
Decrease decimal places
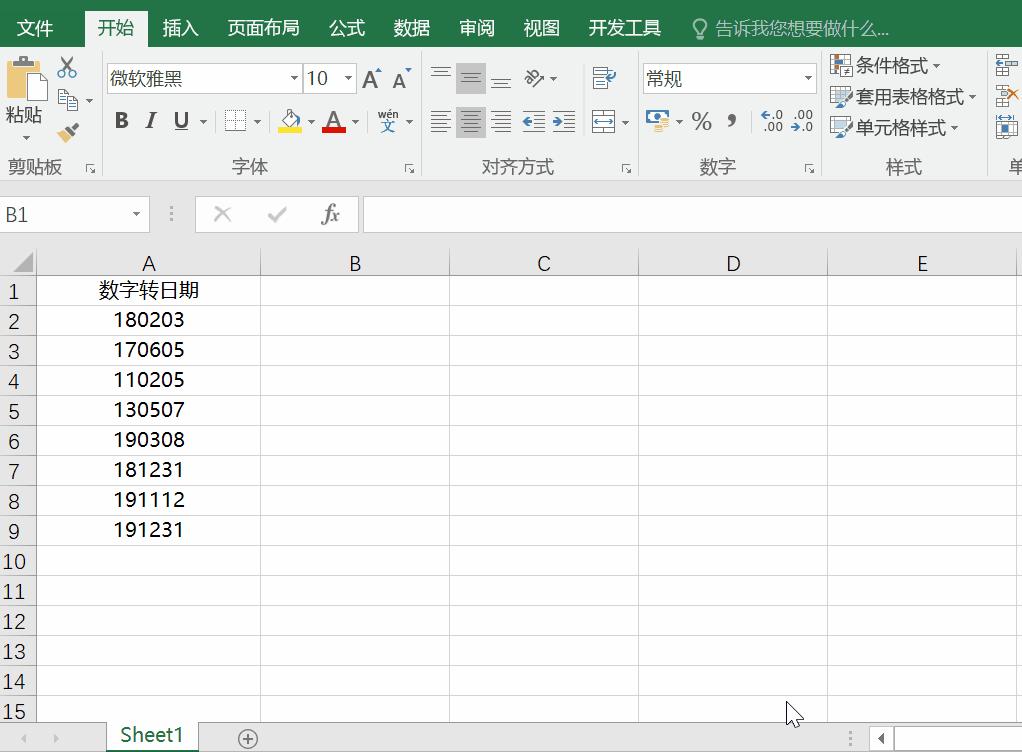point(802,121)
